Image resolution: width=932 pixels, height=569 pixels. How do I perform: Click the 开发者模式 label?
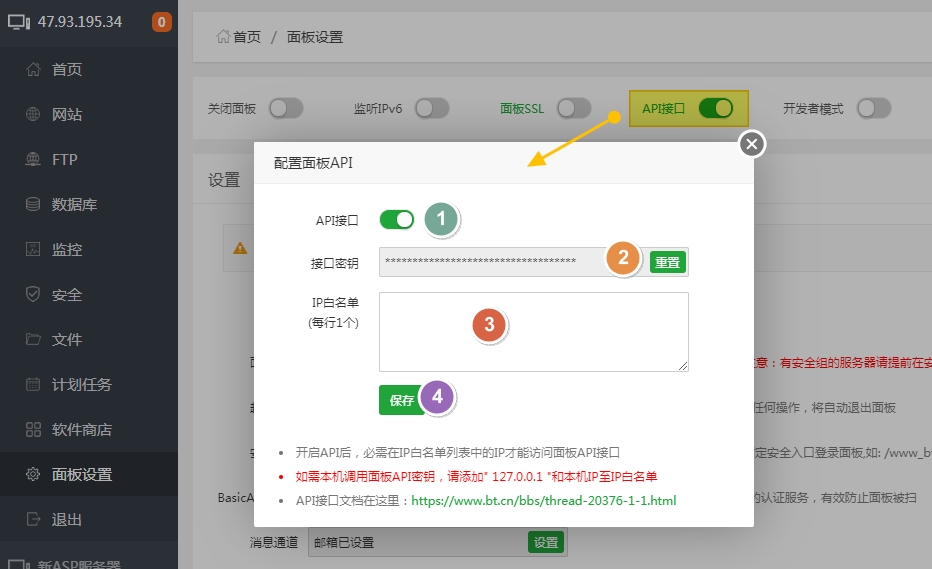pos(813,109)
